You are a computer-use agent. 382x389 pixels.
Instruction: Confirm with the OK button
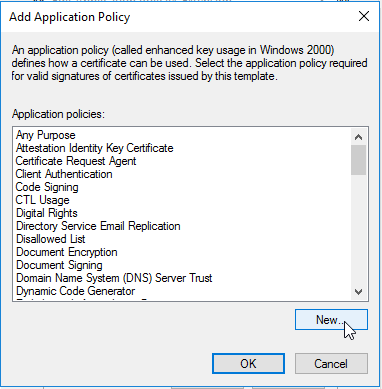point(248,364)
